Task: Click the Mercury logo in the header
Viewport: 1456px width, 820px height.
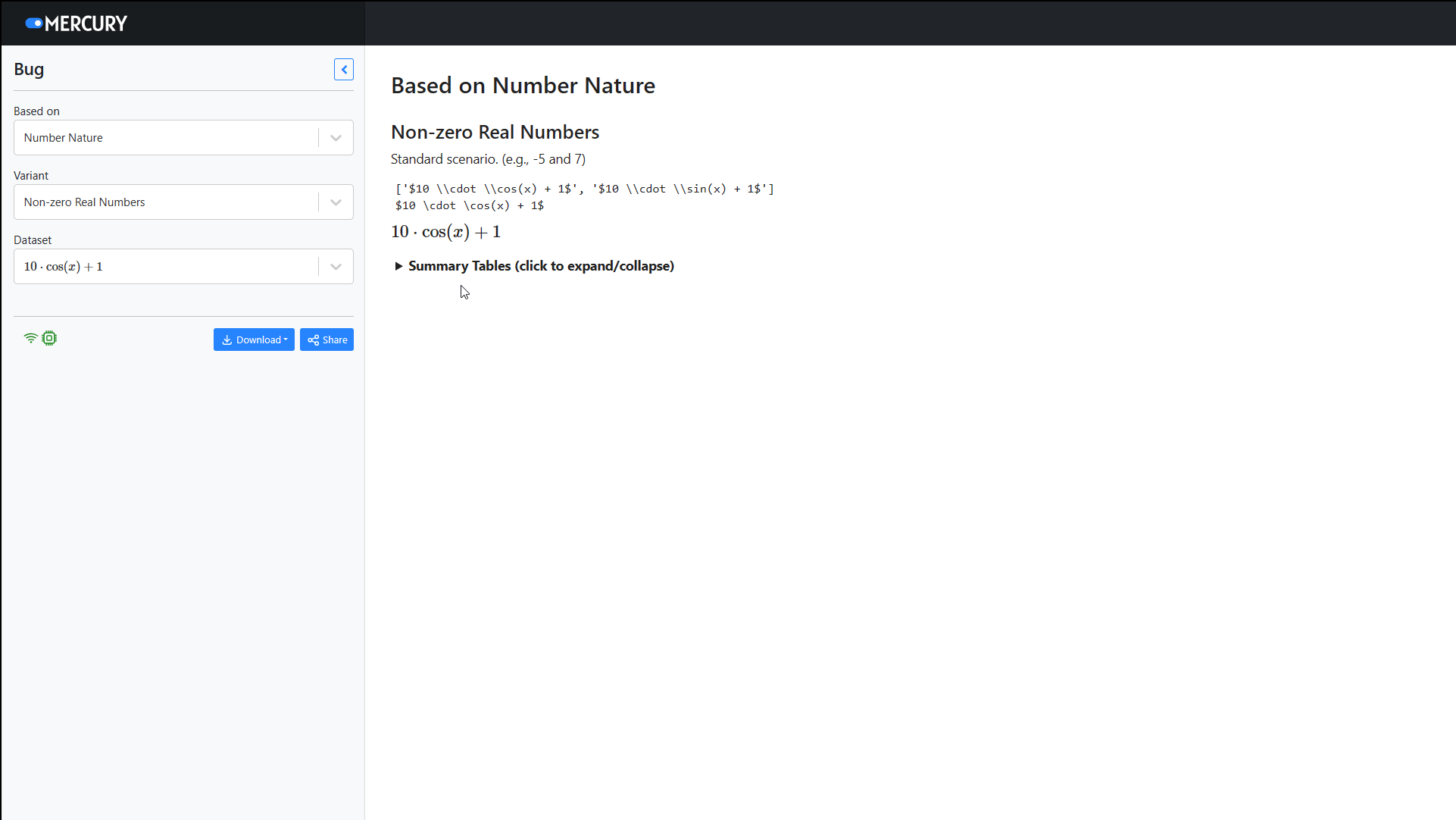Action: tap(76, 23)
